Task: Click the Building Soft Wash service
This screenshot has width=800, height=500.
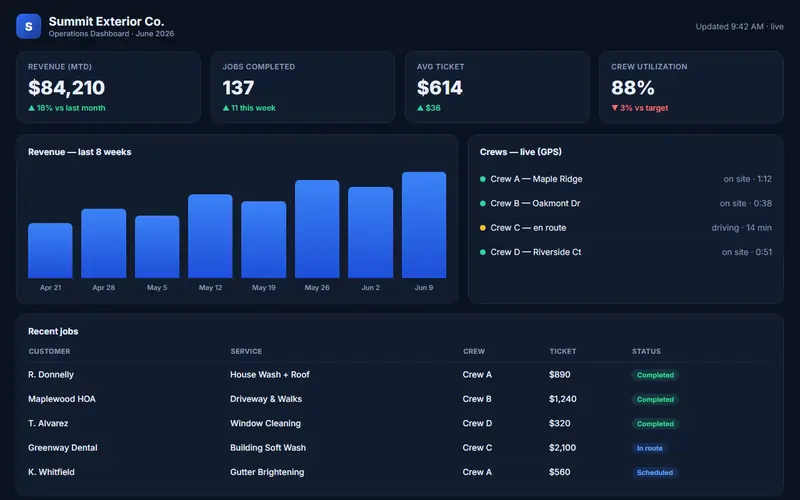Action: tap(268, 448)
